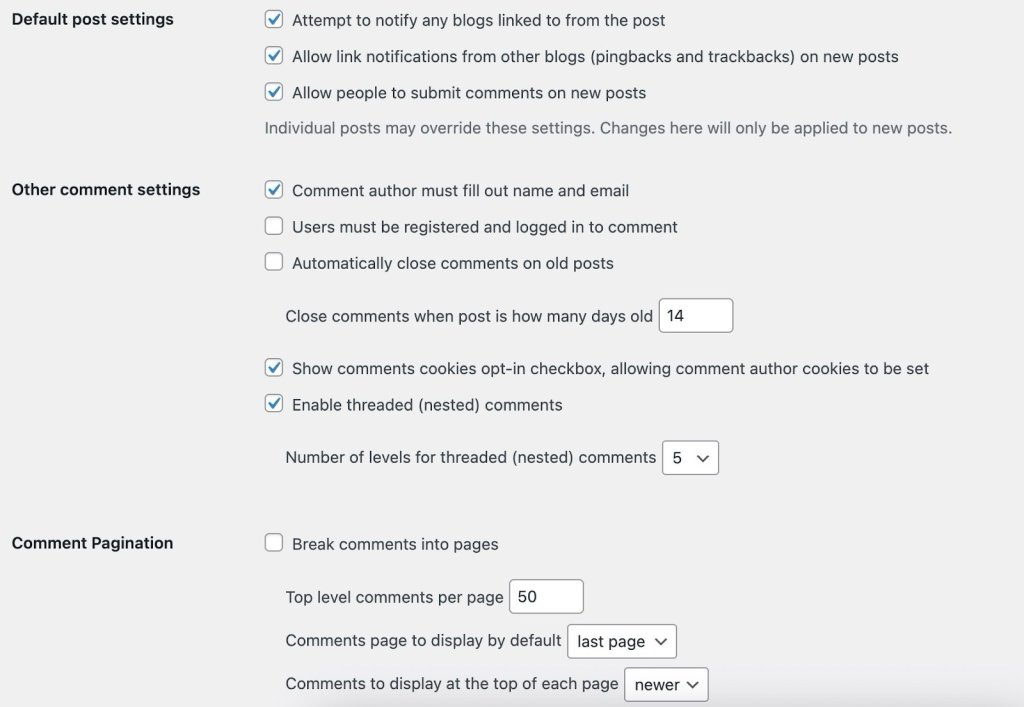
Task: Open the comments ordering dropdown showing 'newer'
Action: click(x=666, y=684)
